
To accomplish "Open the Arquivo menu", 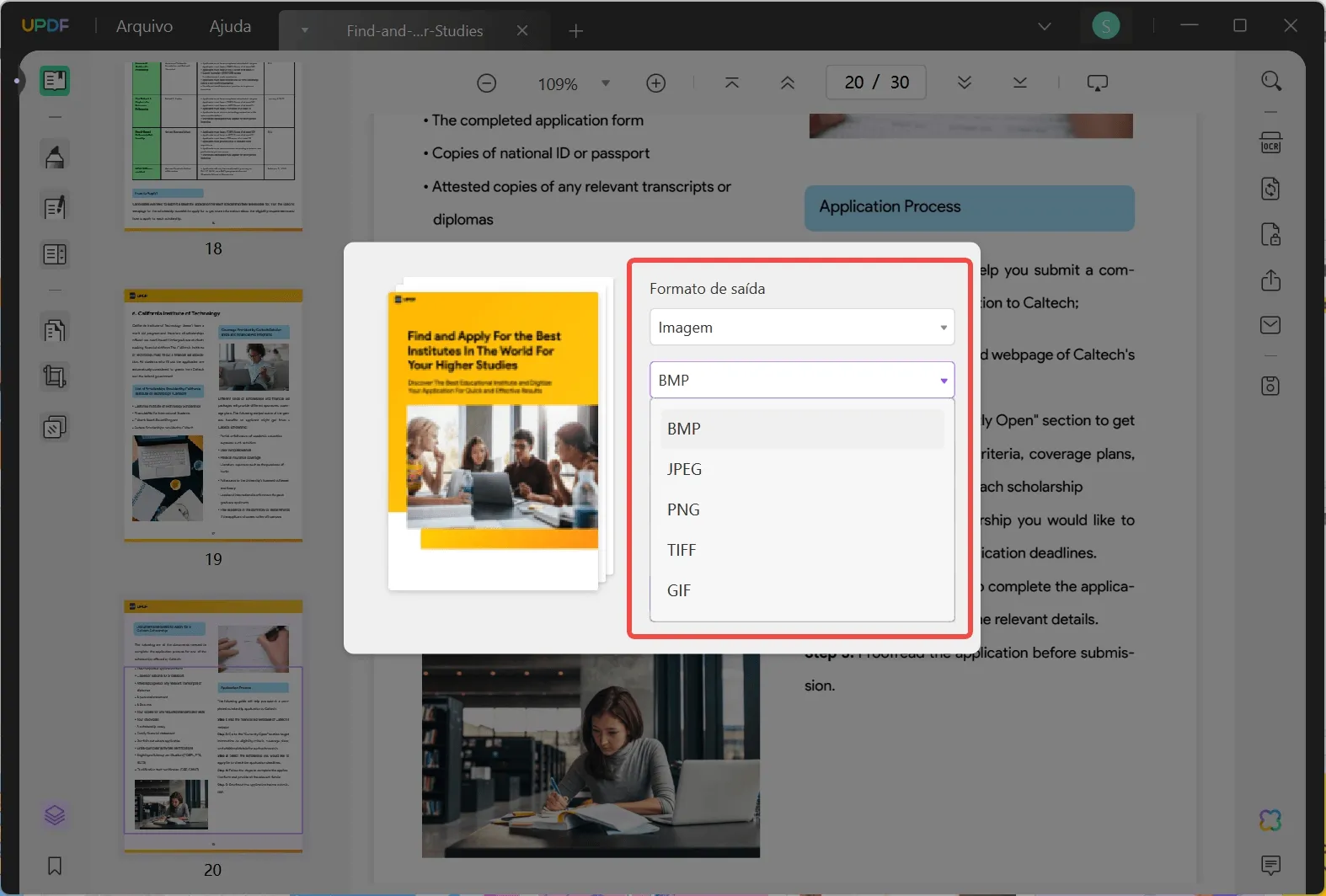I will pyautogui.click(x=144, y=26).
